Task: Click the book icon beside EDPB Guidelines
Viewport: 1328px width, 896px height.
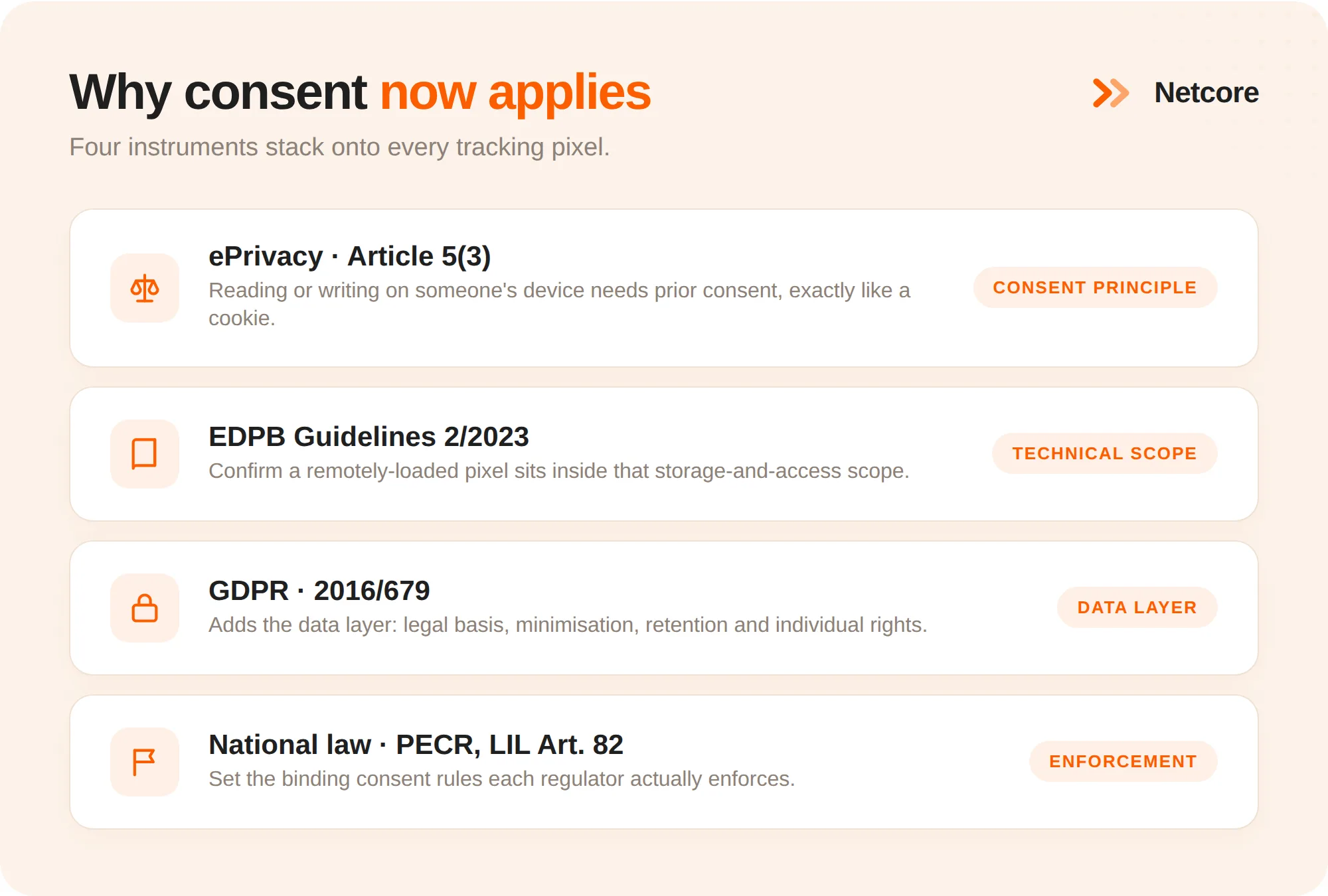Action: (145, 454)
